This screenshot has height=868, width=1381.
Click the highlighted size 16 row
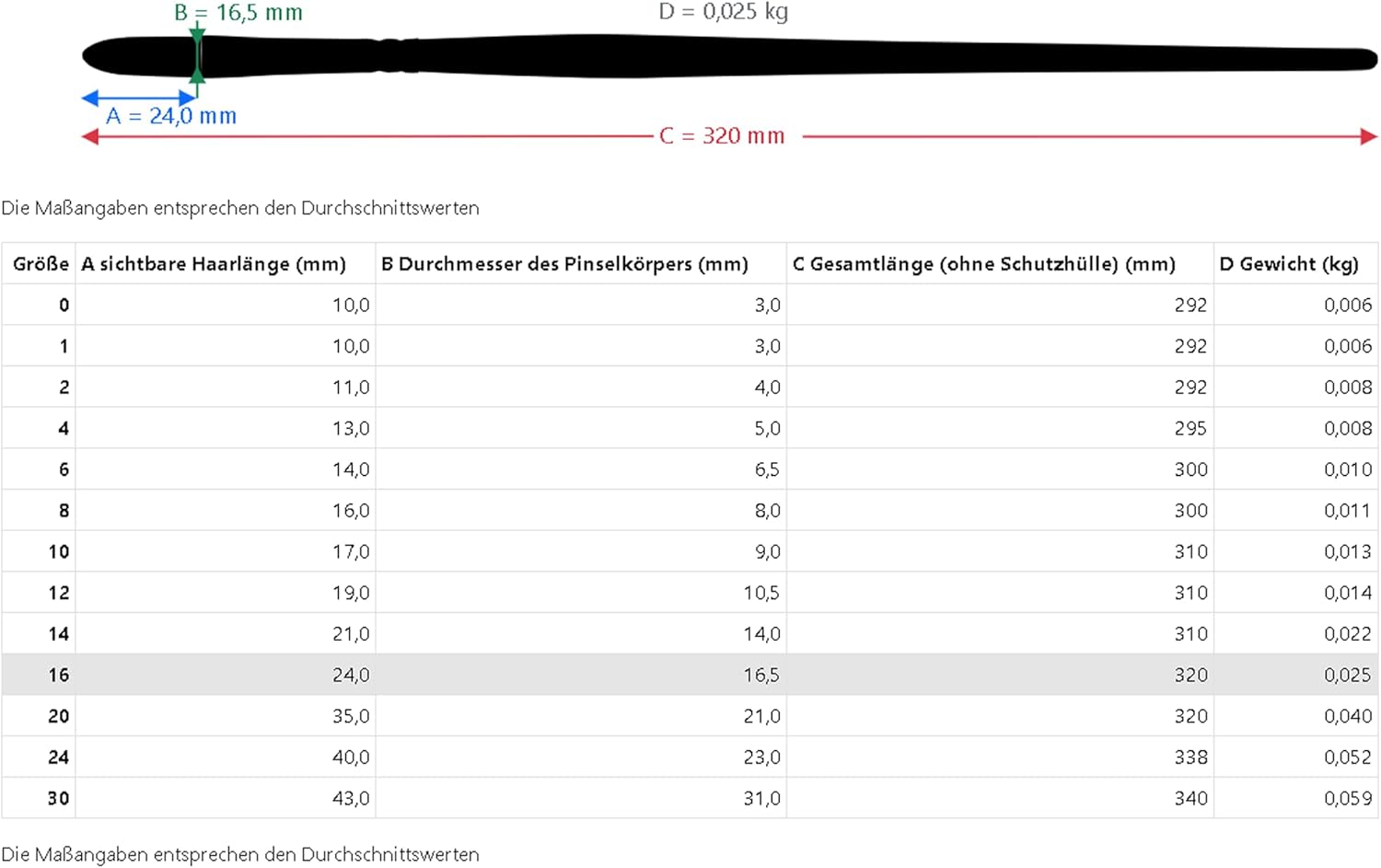pos(690,675)
